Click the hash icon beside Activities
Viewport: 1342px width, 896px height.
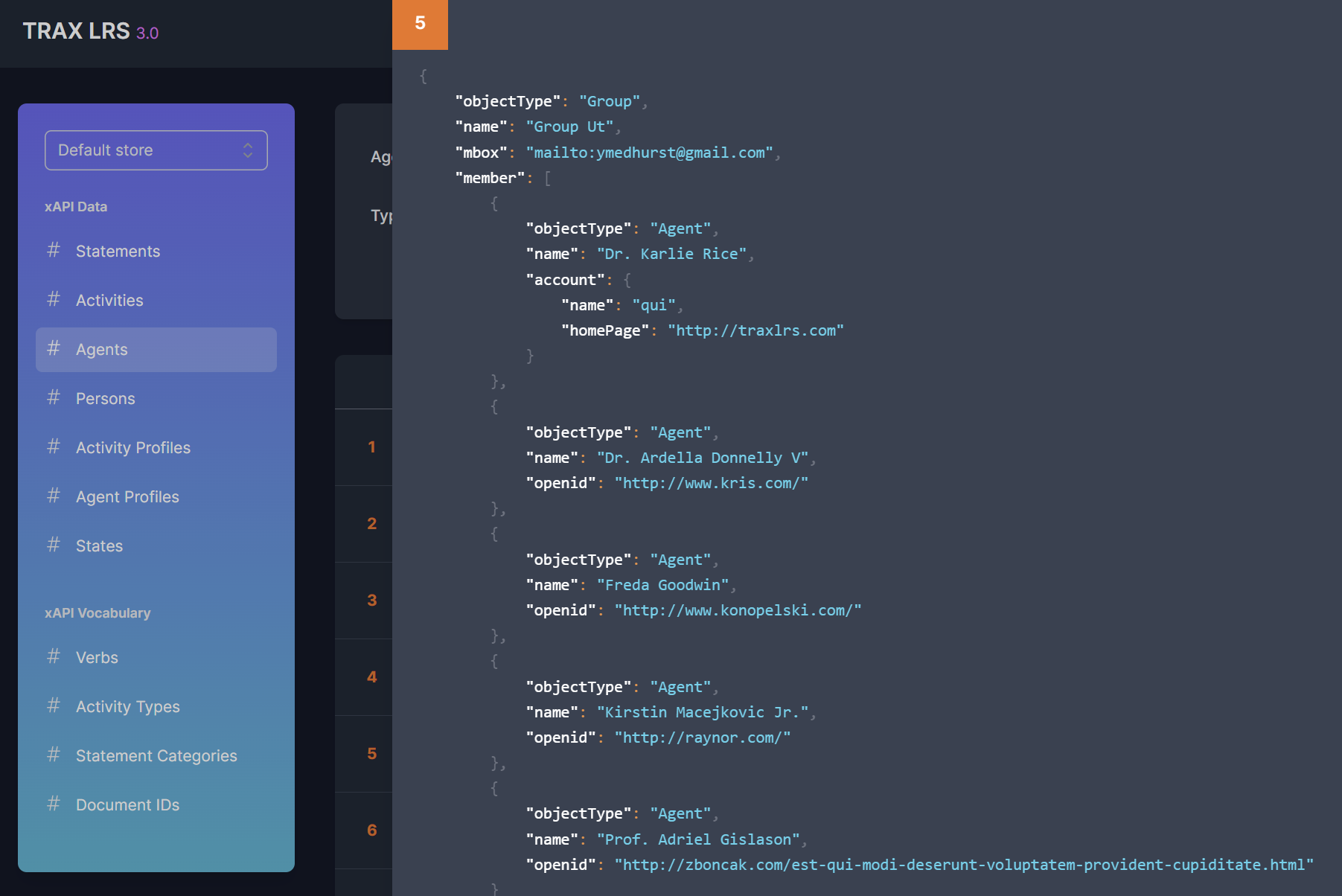(x=54, y=300)
